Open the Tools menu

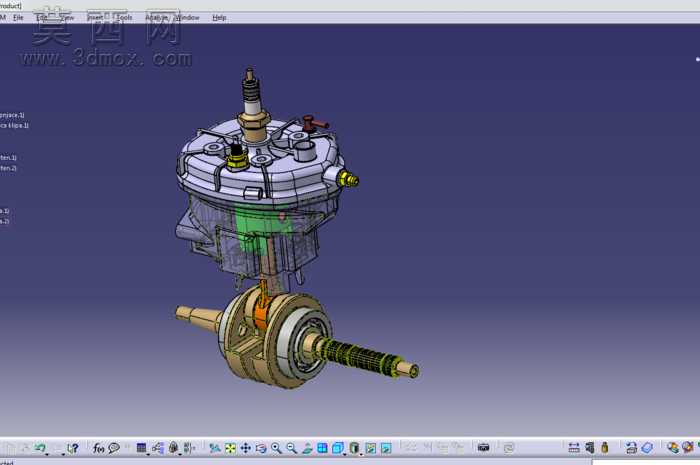[124, 17]
